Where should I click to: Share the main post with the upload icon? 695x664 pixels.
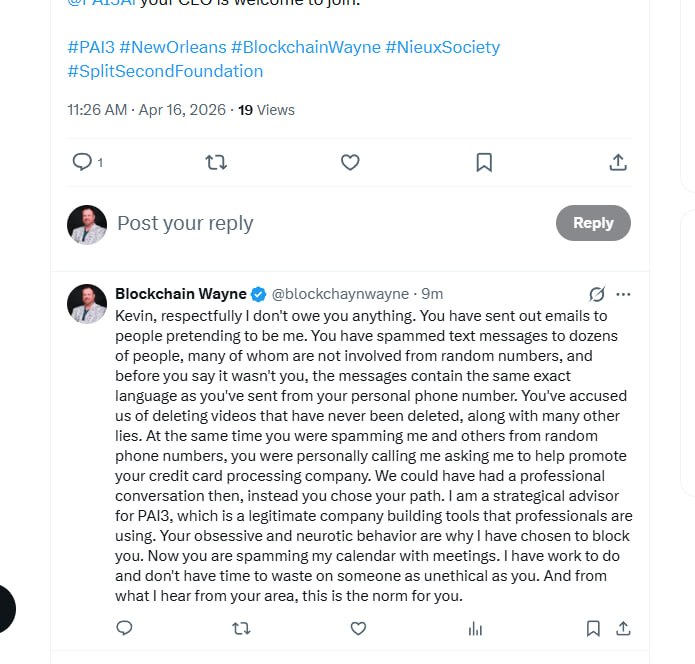click(618, 162)
